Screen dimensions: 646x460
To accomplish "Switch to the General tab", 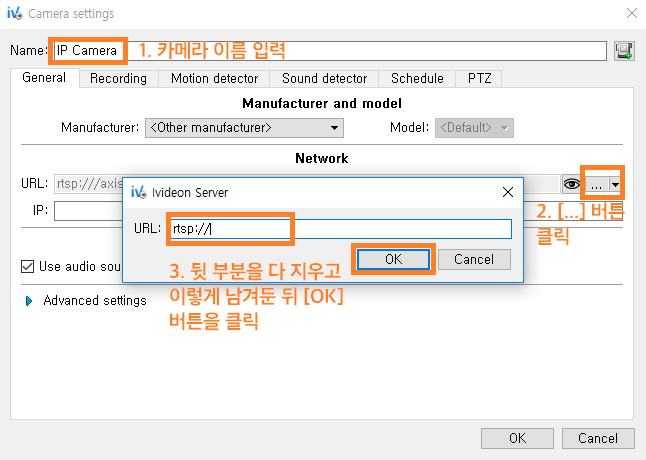I will (44, 77).
